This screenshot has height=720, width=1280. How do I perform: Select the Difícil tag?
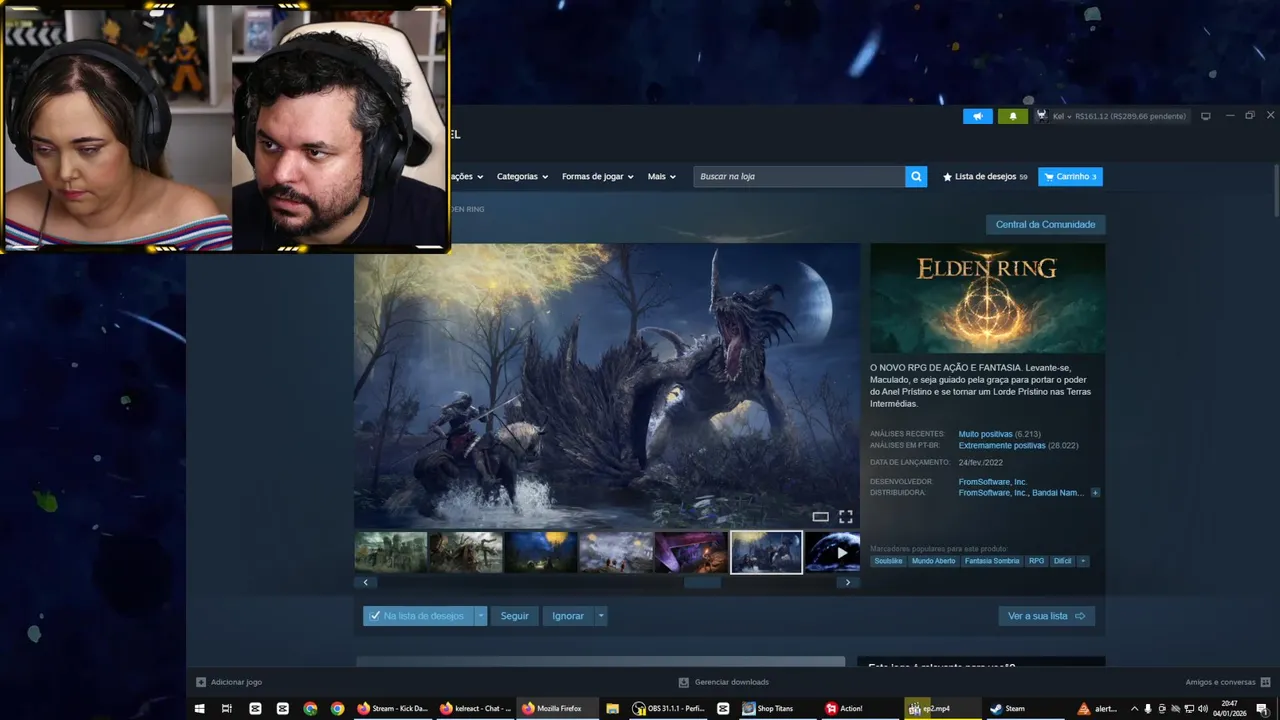coord(1062,561)
